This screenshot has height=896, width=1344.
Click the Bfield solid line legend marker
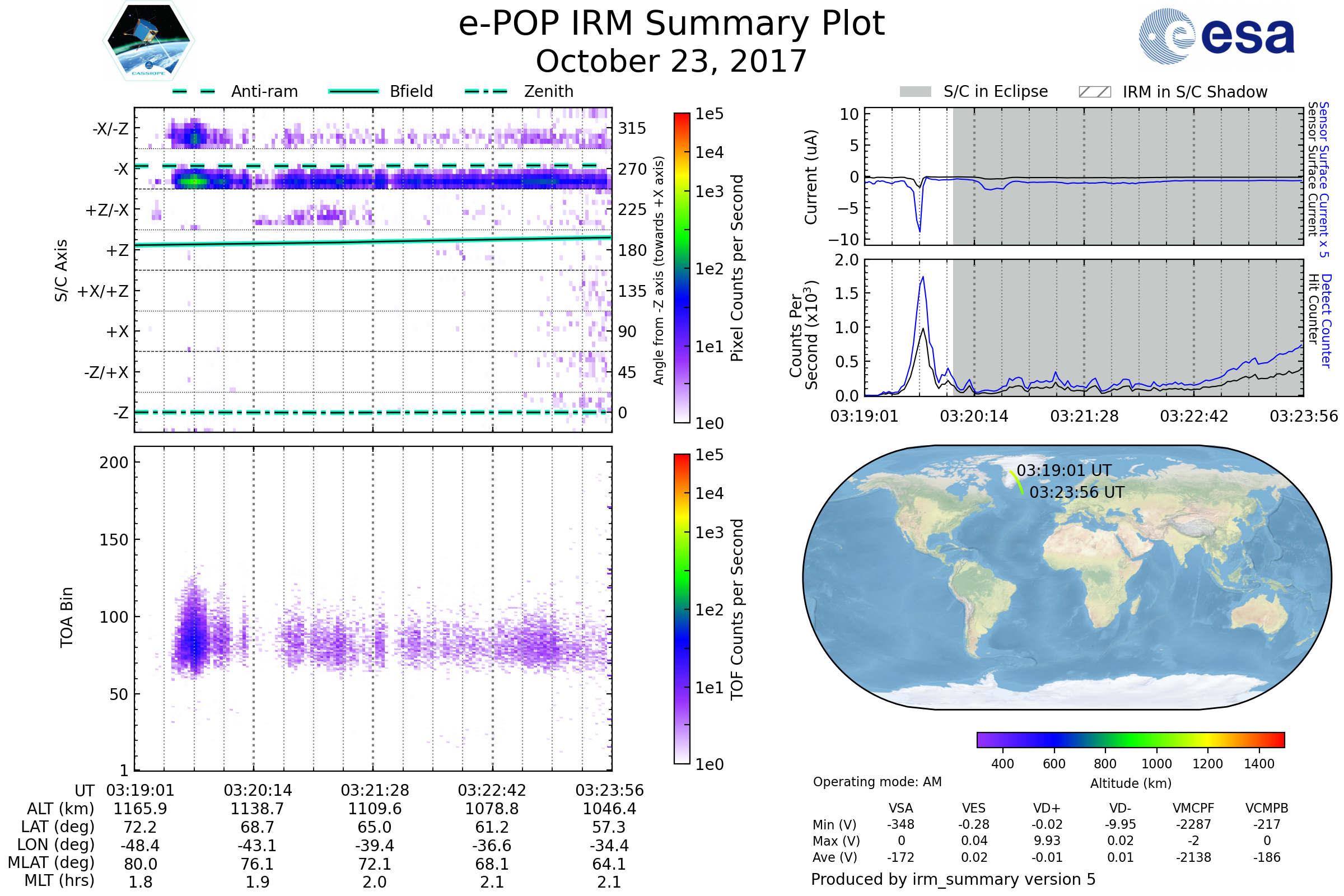353,91
